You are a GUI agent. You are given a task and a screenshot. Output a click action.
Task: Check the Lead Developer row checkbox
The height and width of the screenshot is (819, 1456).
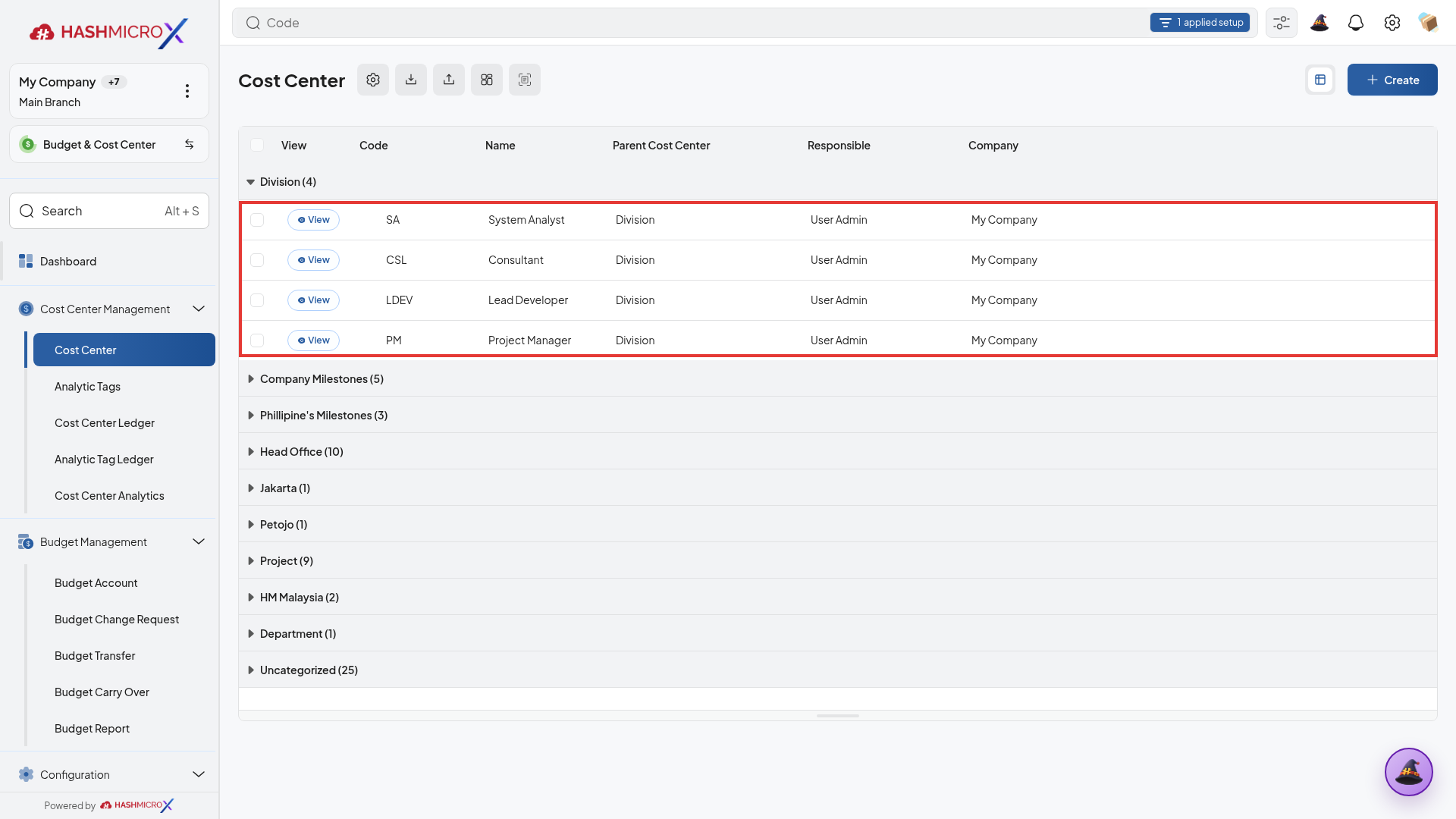click(x=257, y=300)
